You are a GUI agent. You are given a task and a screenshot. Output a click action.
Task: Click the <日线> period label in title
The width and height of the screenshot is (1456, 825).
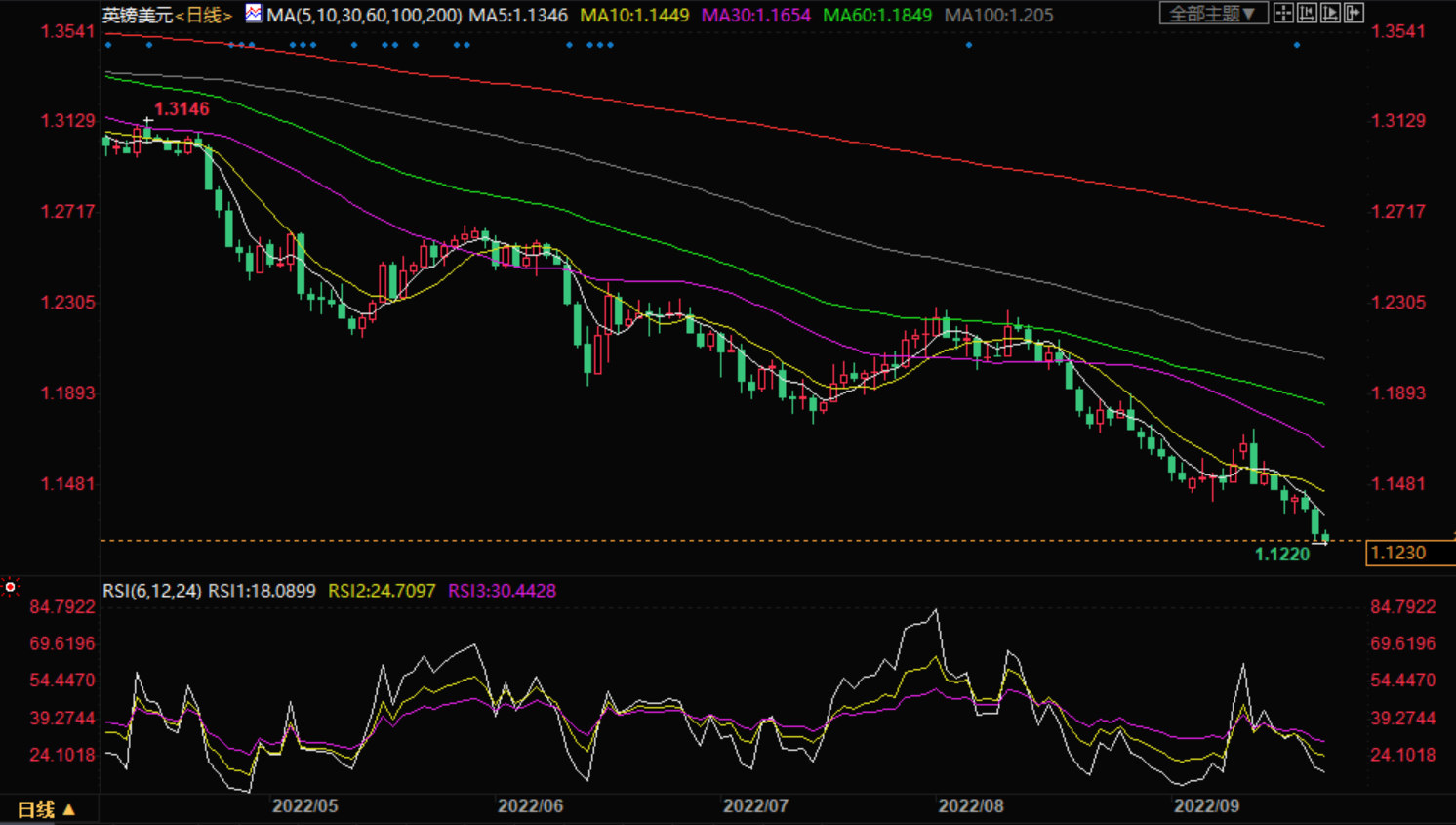(x=204, y=15)
